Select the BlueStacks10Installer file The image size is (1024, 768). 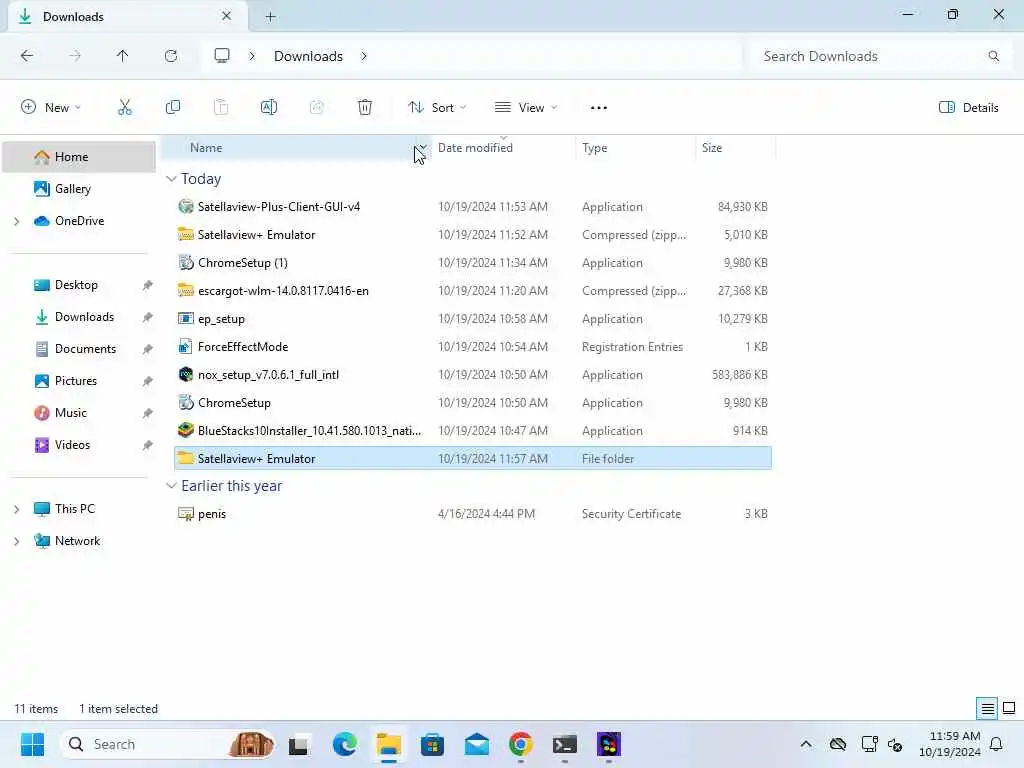pyautogui.click(x=473, y=431)
